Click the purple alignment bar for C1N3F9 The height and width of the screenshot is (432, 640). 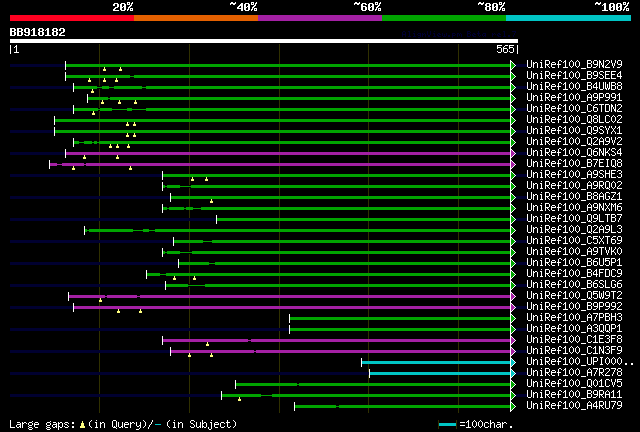tap(340, 352)
